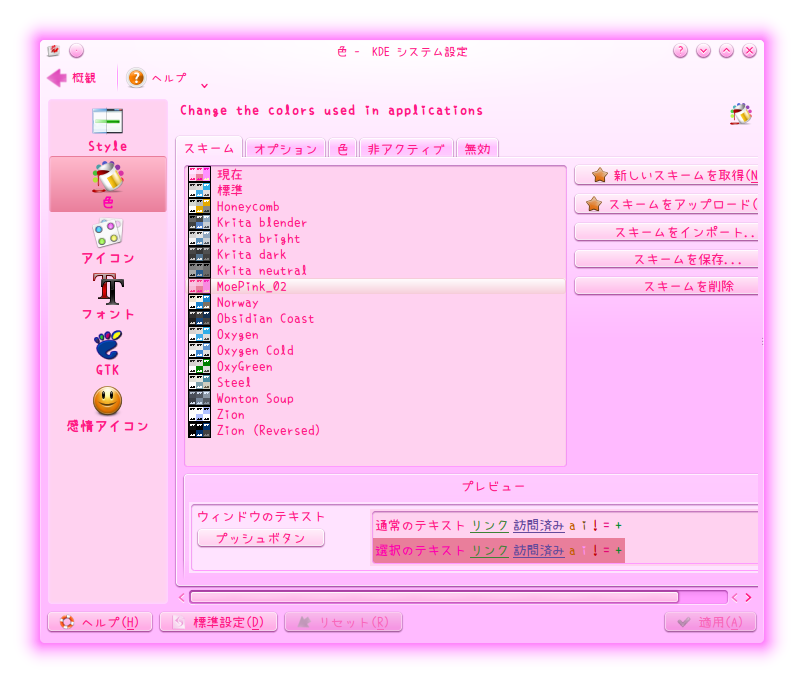Viewport: 804px width, 683px height.
Task: Click 訪問済み link in normal text row
Action: 538,526
